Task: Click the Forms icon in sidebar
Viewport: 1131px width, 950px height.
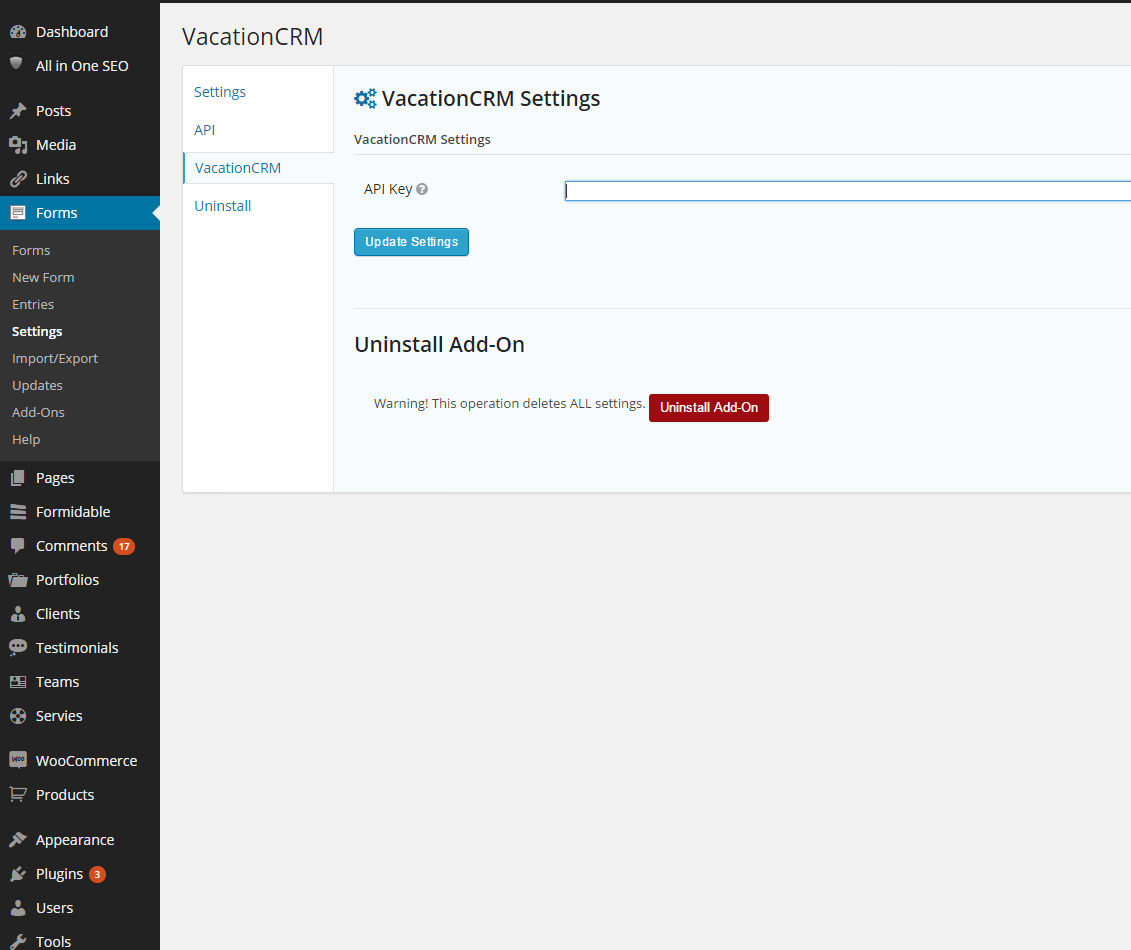Action: tap(18, 213)
